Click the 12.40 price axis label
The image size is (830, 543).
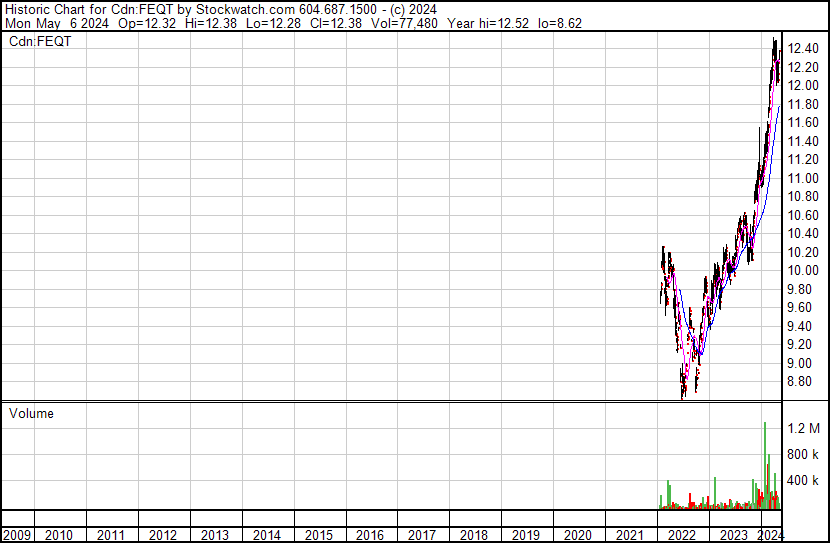[803, 48]
